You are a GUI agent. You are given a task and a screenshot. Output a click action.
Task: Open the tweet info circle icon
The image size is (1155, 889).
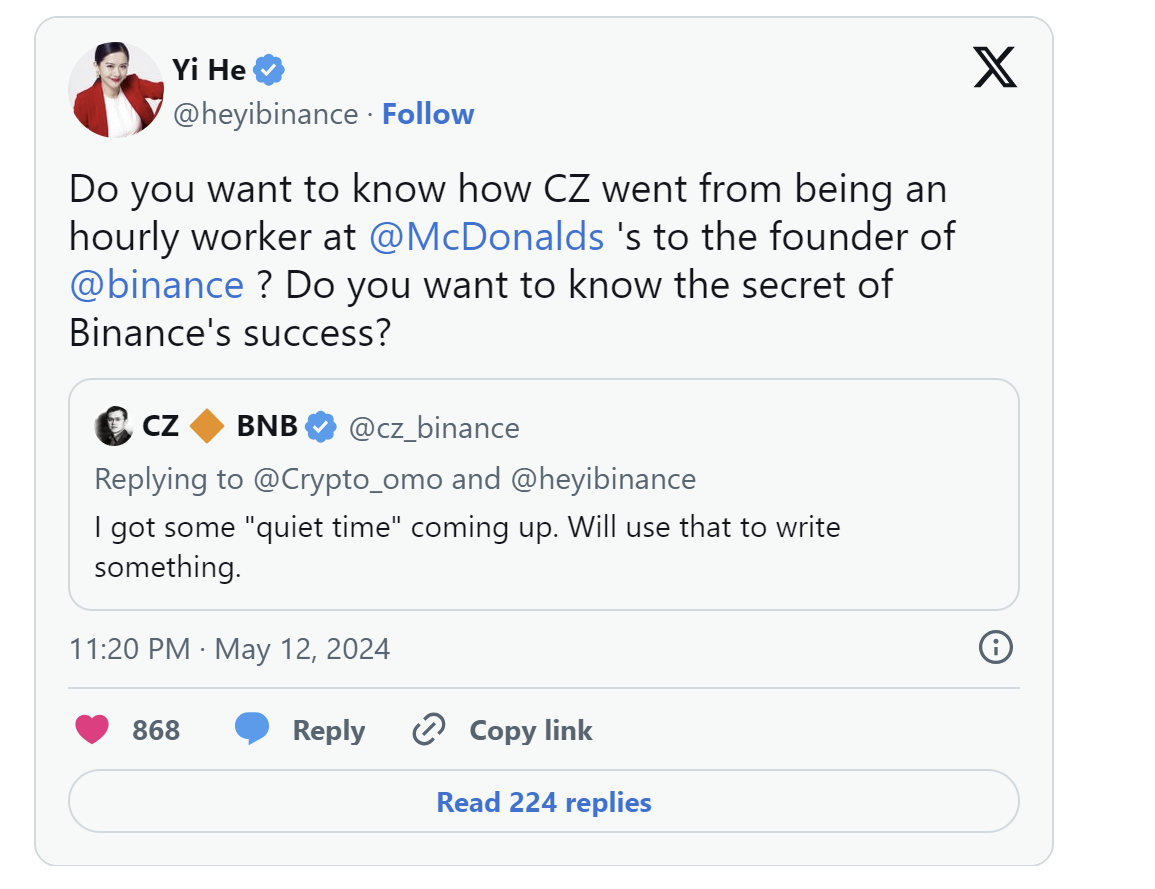click(995, 648)
